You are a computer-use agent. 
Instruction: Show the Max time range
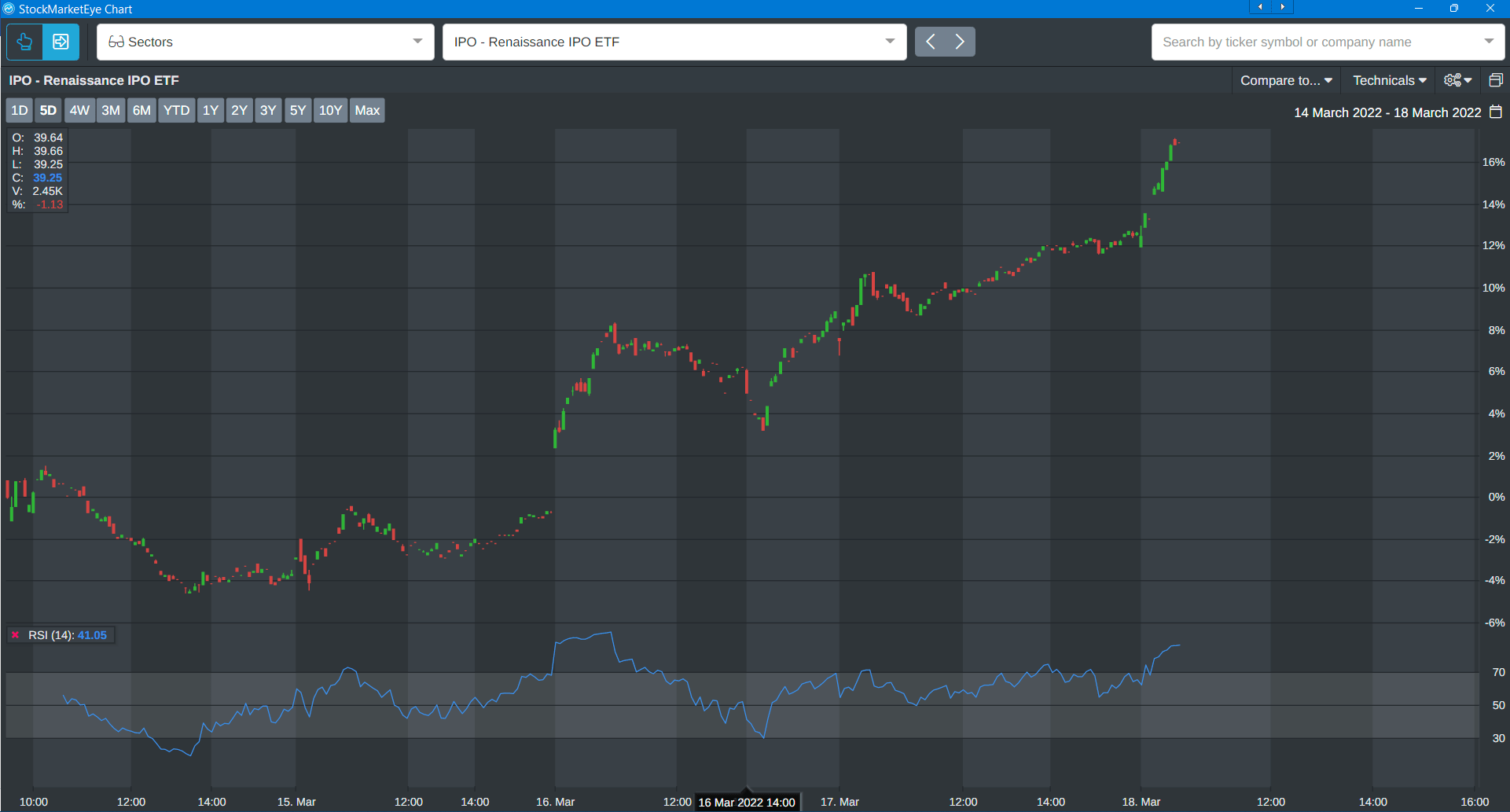367,111
